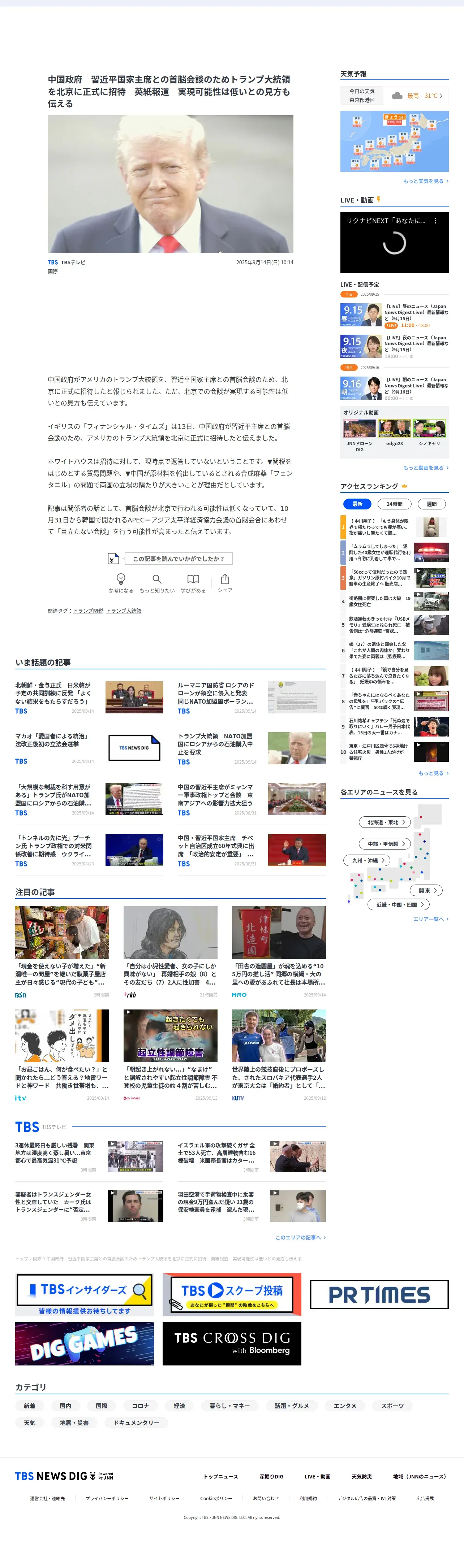Go to エリア一覧へ link
The height and width of the screenshot is (1568, 464).
[x=430, y=919]
